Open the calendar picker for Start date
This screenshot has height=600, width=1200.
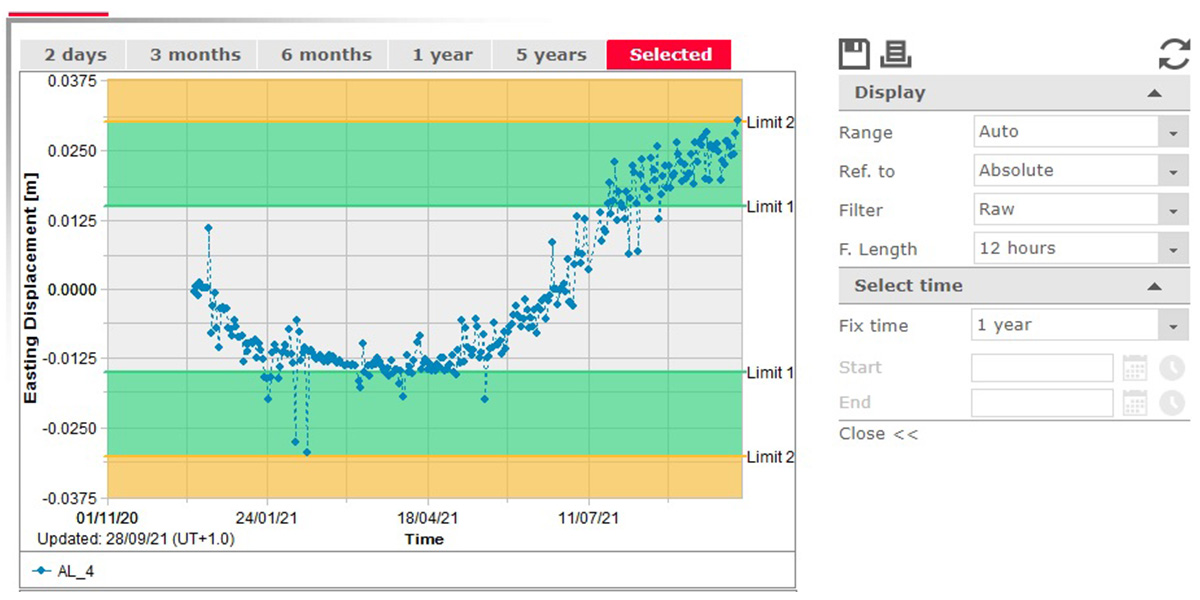pos(1135,368)
